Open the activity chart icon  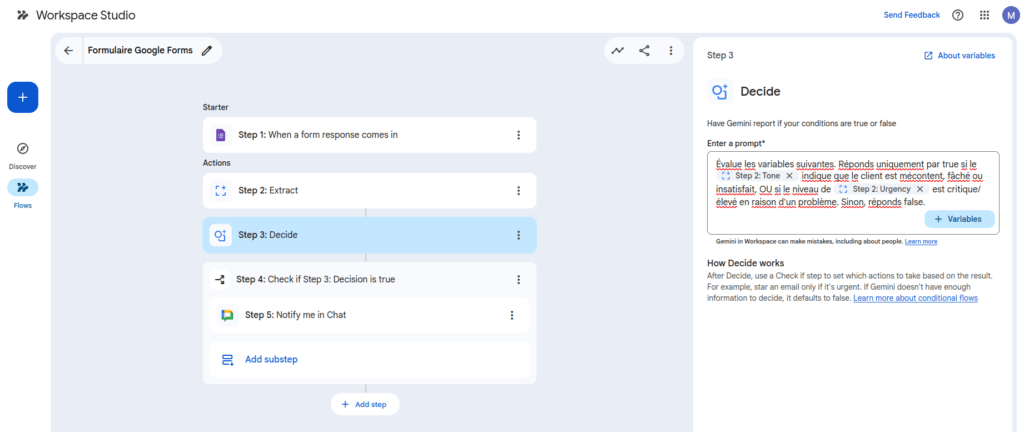click(x=617, y=51)
